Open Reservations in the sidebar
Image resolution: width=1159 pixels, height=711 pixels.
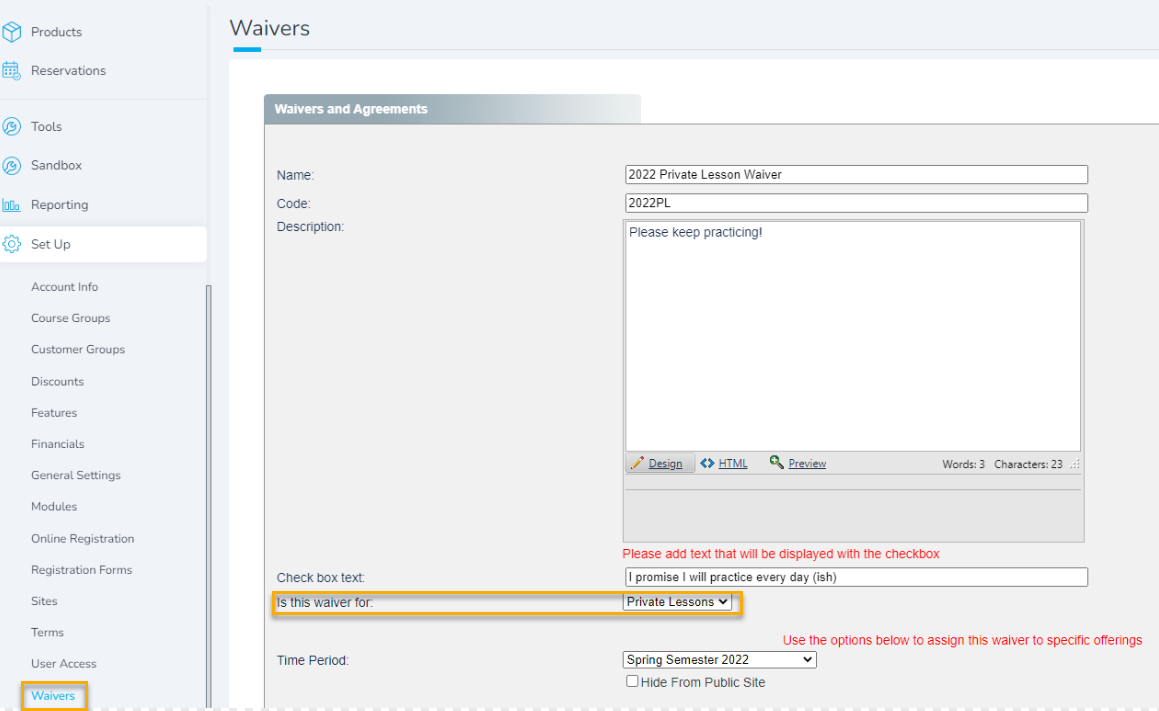pyautogui.click(x=68, y=70)
